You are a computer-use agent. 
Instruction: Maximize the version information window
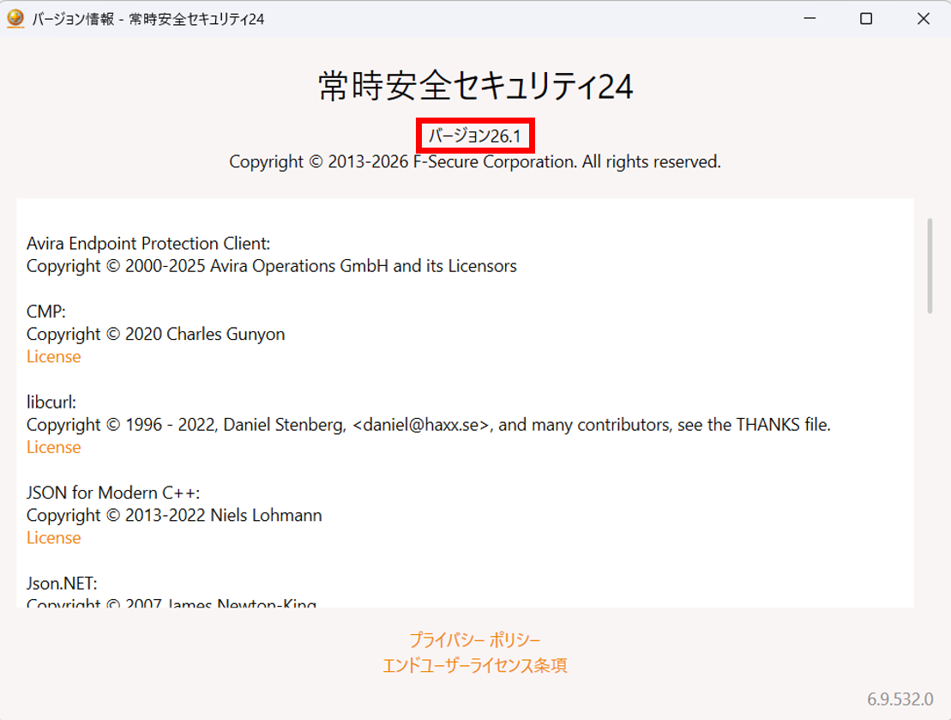865,17
